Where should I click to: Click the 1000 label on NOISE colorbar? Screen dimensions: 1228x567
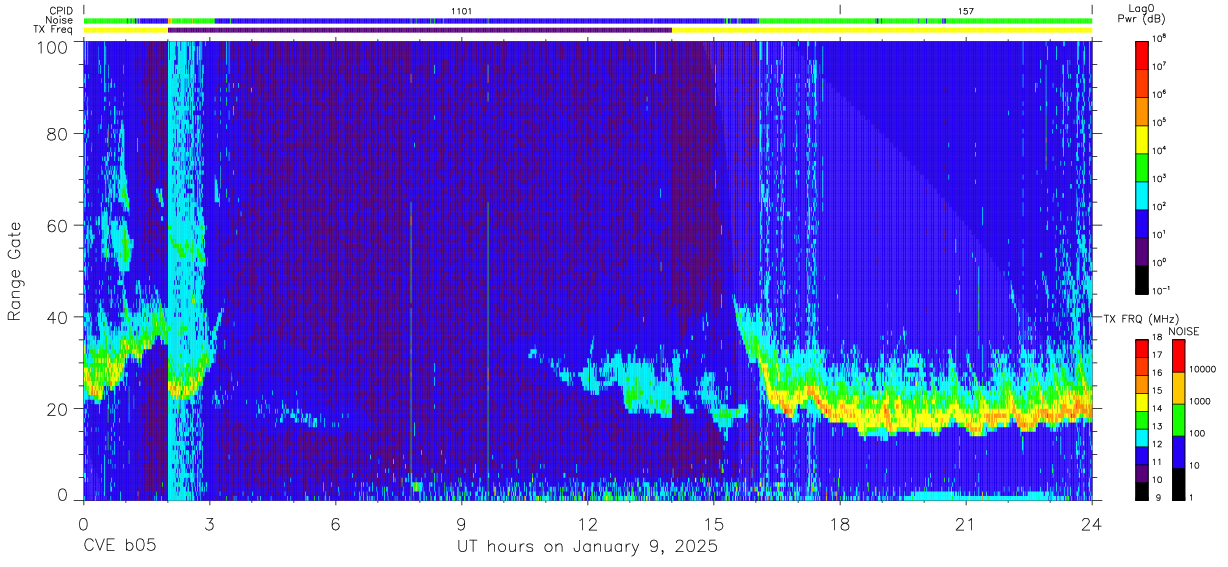[1201, 401]
